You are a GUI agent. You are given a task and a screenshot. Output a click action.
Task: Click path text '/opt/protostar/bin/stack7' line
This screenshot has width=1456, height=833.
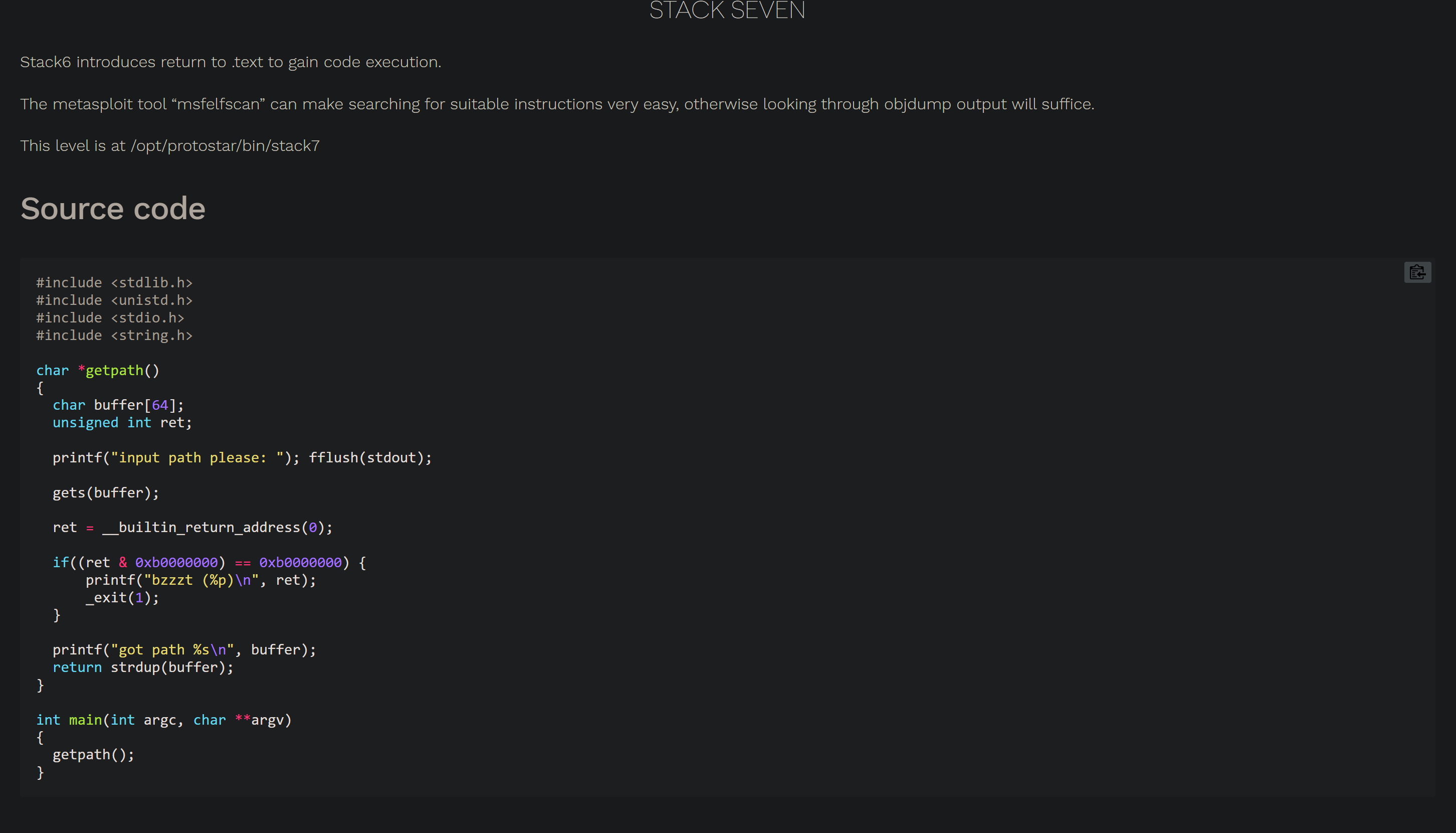(x=170, y=146)
